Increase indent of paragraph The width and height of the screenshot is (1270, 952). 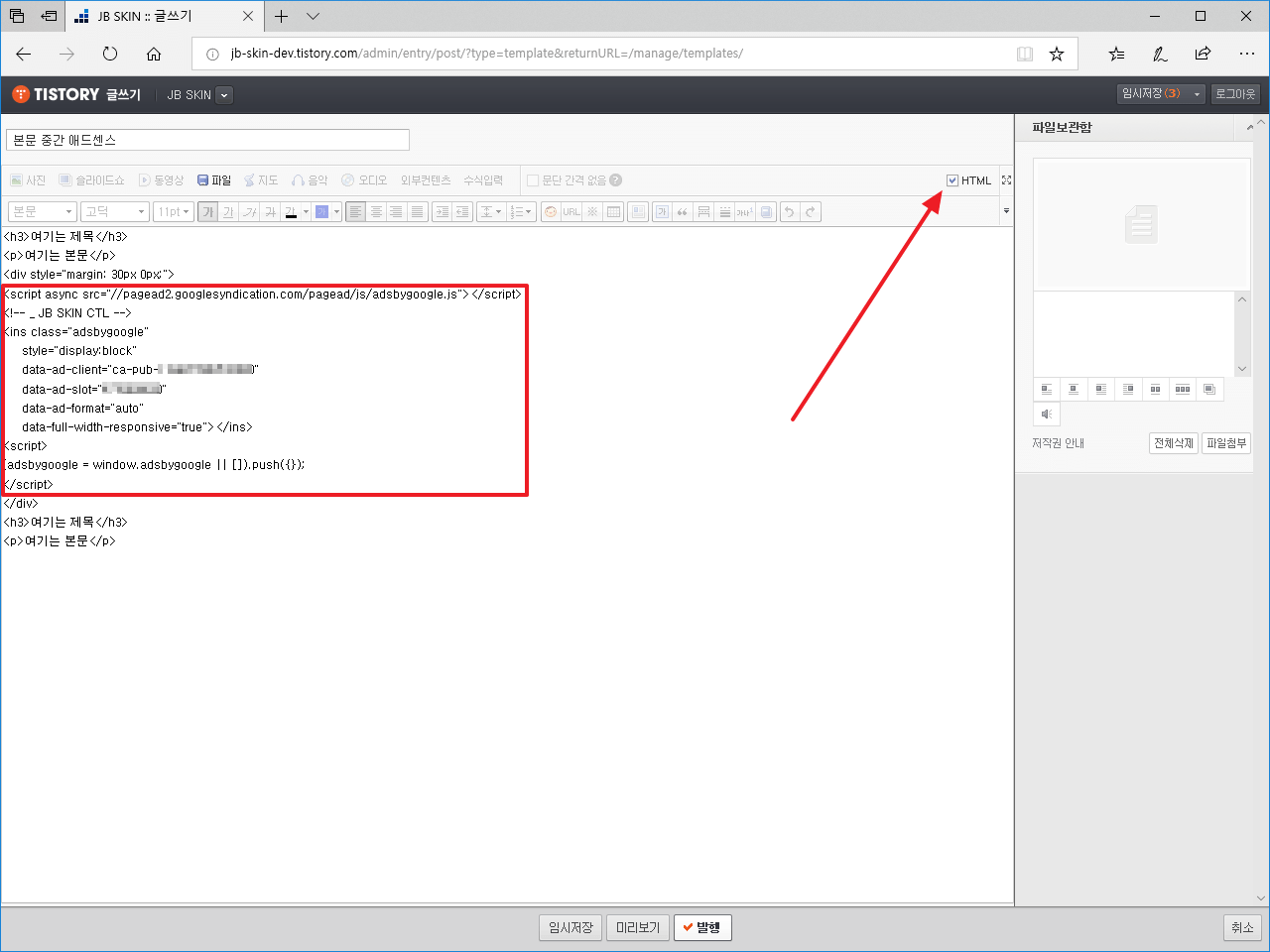pyautogui.click(x=442, y=211)
